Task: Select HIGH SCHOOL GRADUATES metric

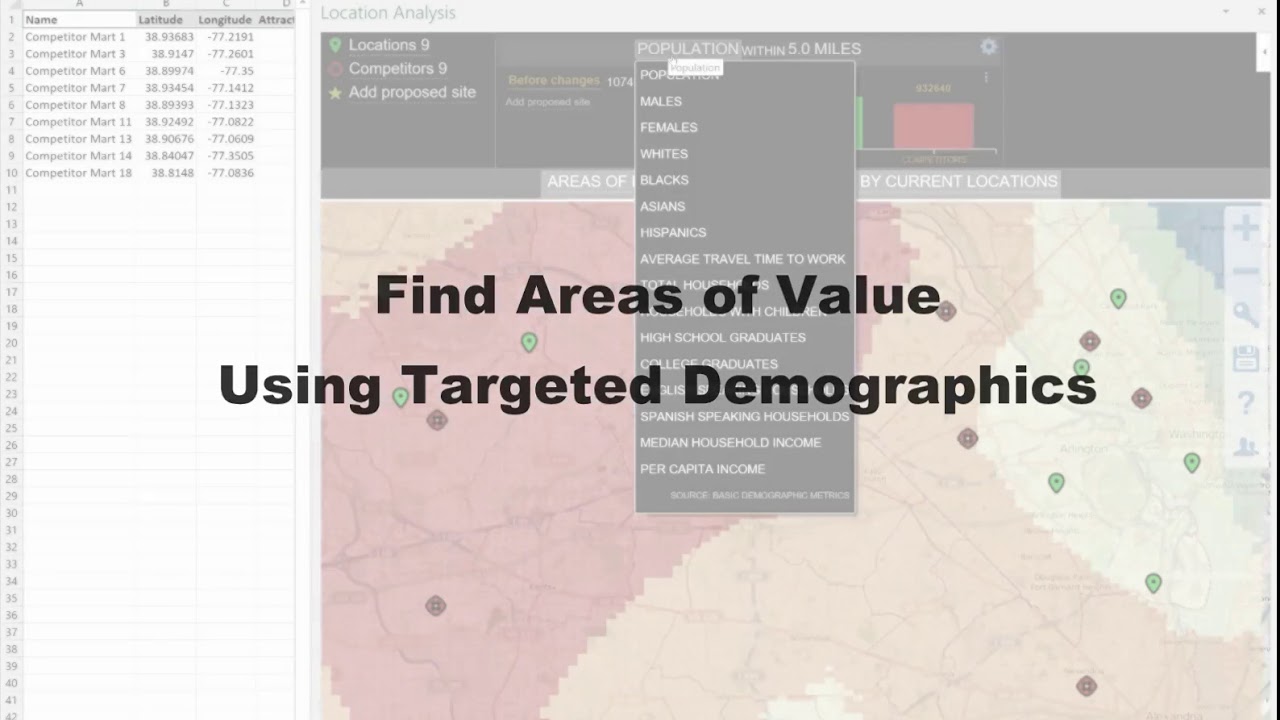Action: pyautogui.click(x=723, y=337)
